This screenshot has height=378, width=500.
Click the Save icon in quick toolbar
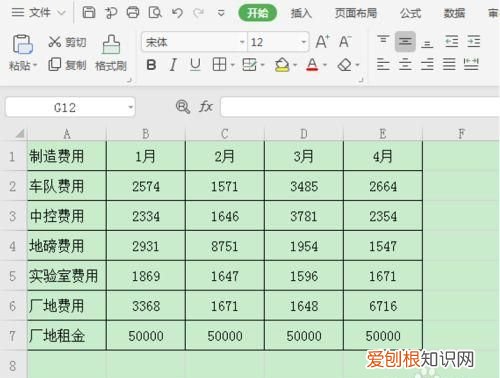[89, 13]
